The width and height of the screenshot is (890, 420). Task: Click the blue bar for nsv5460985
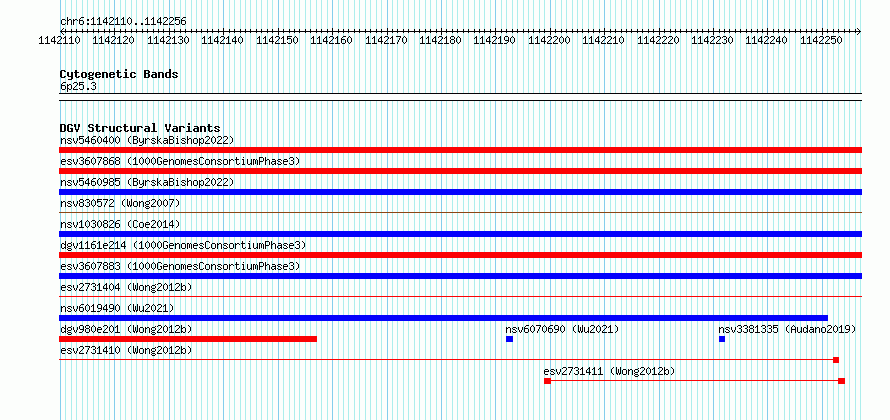tap(460, 192)
